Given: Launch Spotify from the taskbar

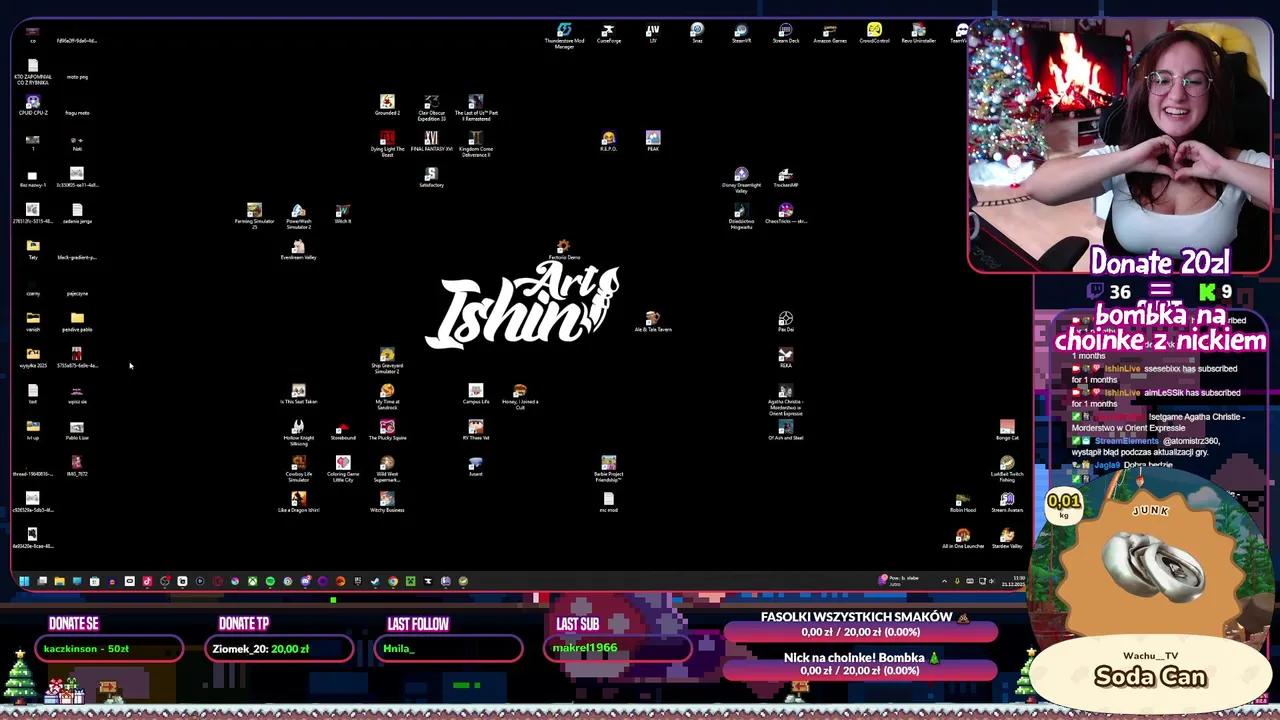Looking at the screenshot, I should click(x=268, y=581).
